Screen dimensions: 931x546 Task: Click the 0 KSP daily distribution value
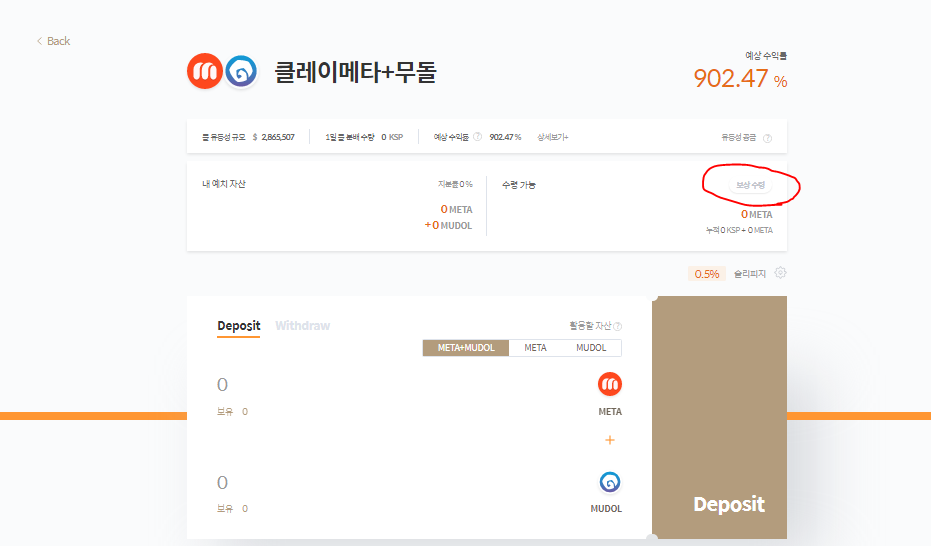(x=392, y=137)
